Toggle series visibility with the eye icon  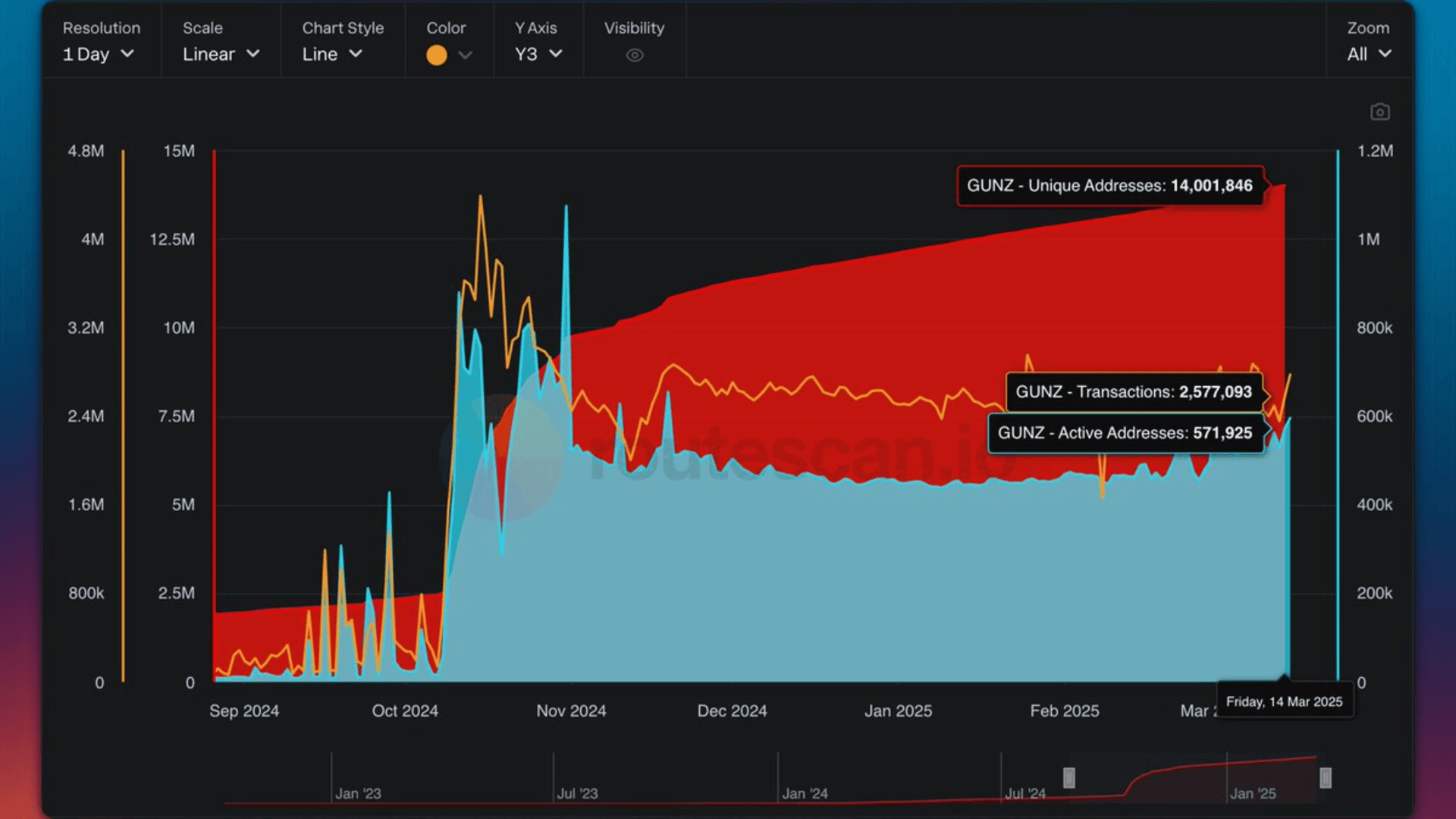pyautogui.click(x=633, y=55)
